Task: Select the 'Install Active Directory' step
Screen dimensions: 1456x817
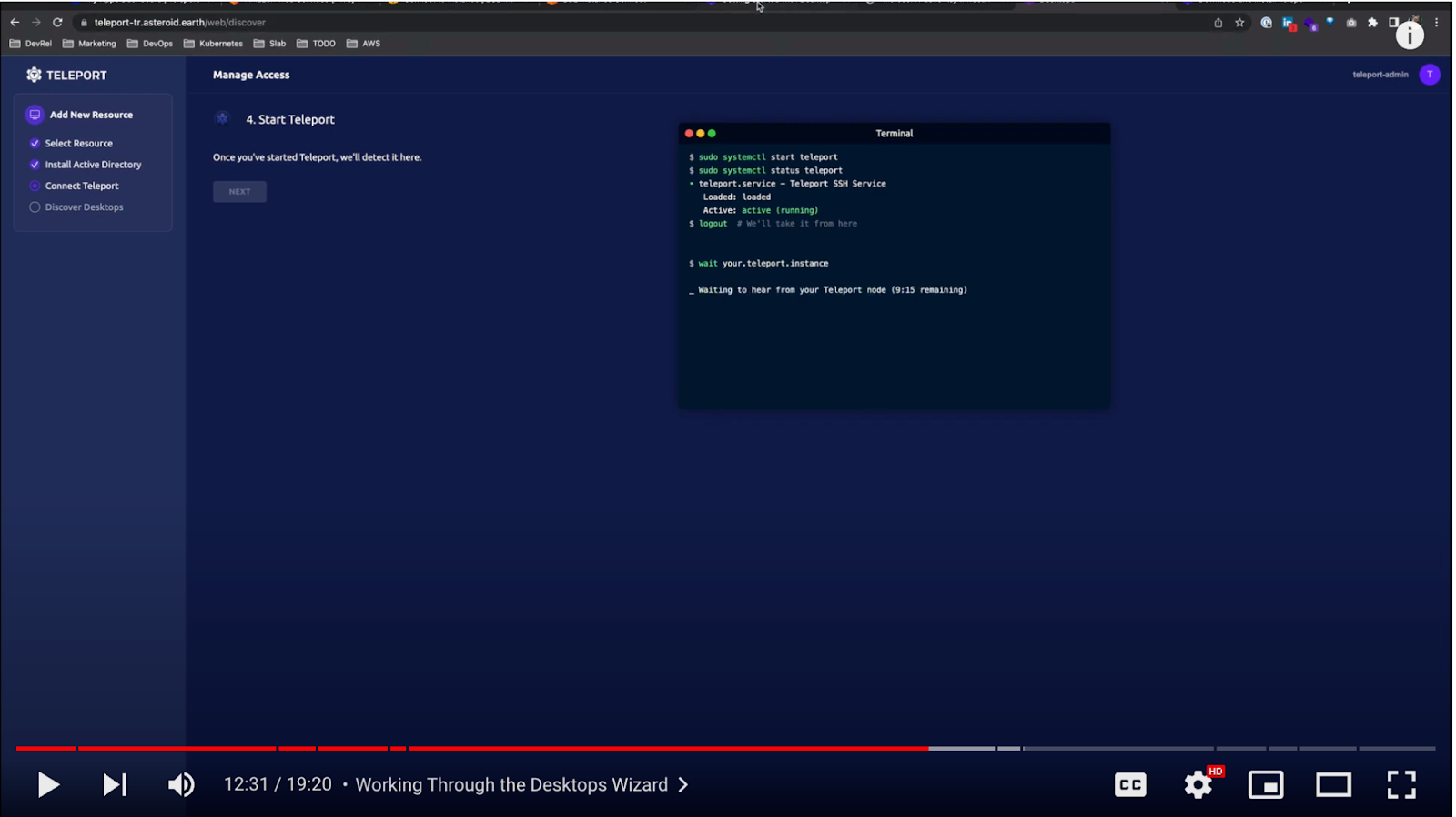Action: [x=93, y=165]
